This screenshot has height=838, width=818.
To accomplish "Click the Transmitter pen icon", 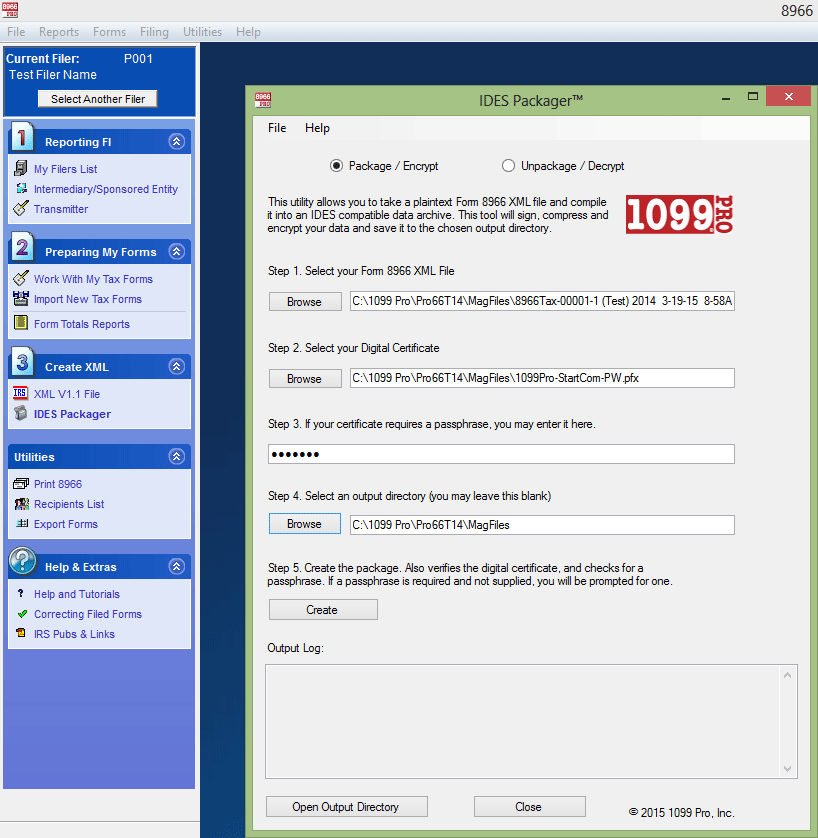I will [x=20, y=208].
